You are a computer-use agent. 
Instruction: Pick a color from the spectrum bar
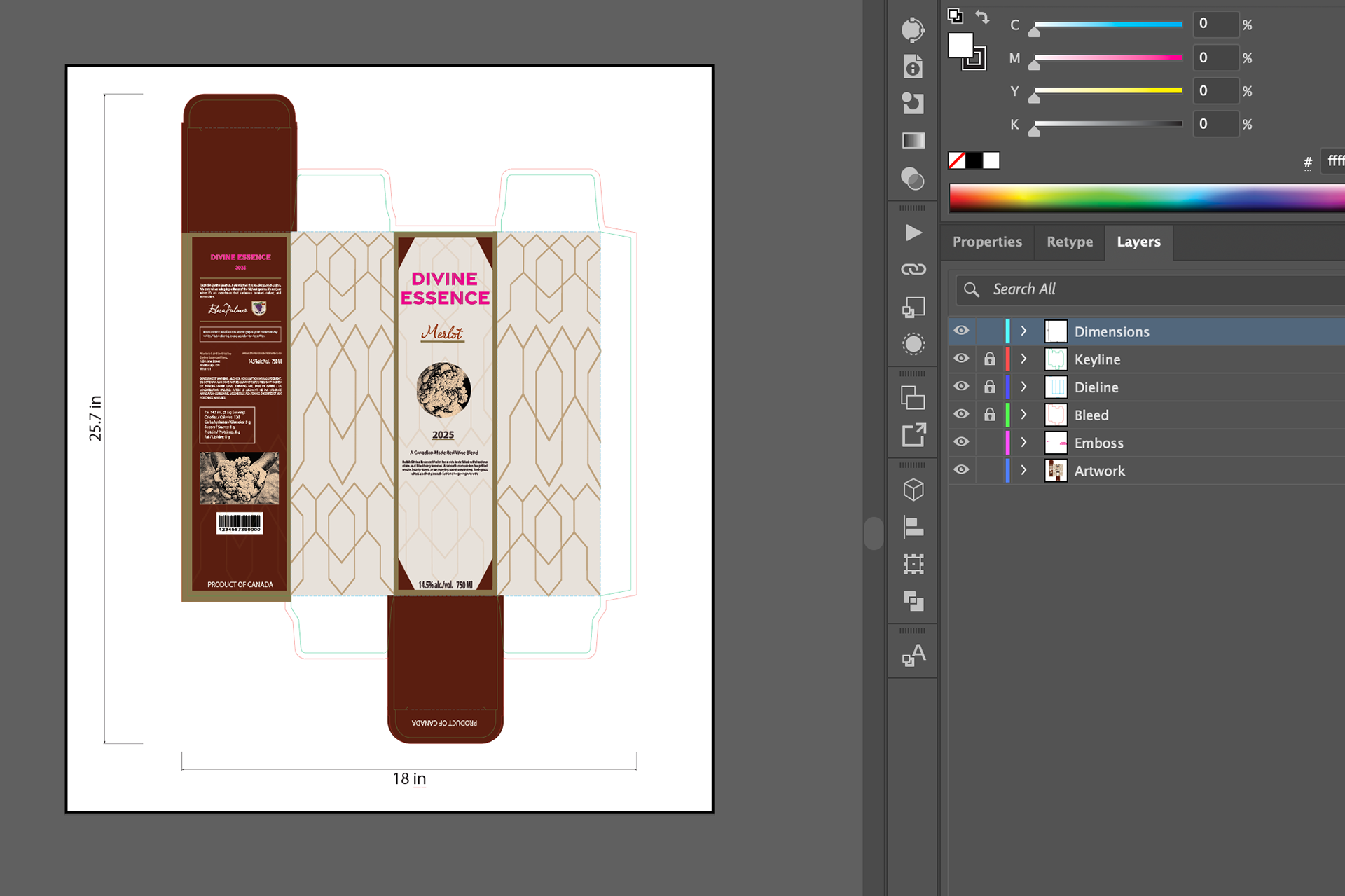[x=1147, y=198]
